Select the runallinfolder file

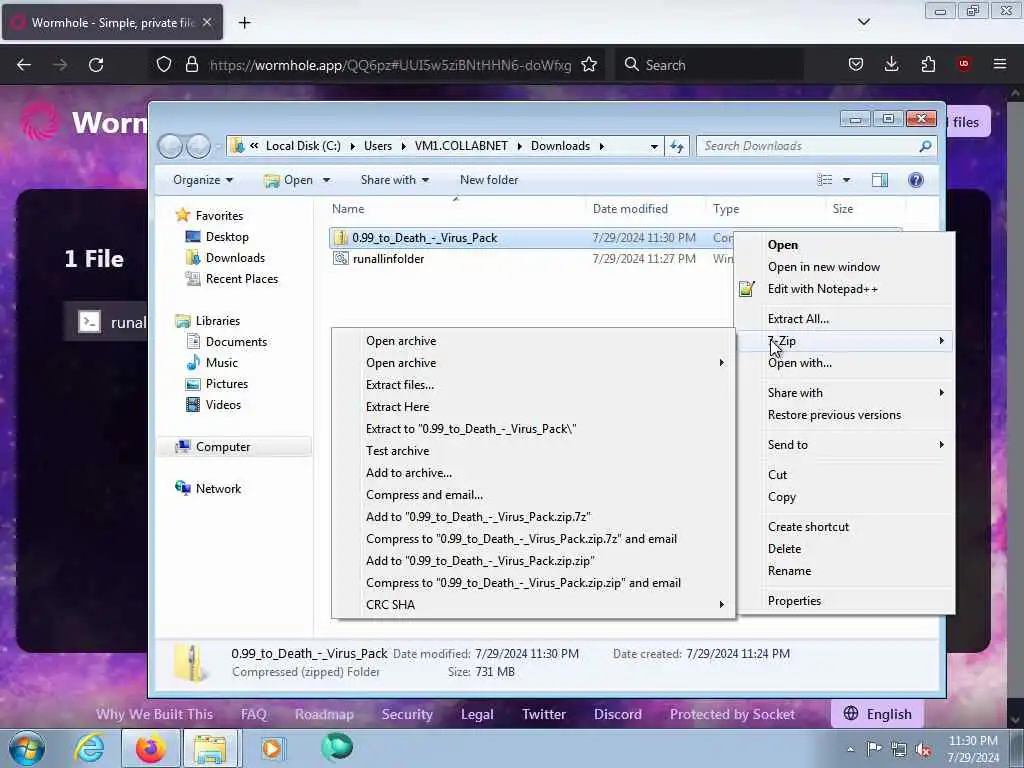click(x=388, y=259)
